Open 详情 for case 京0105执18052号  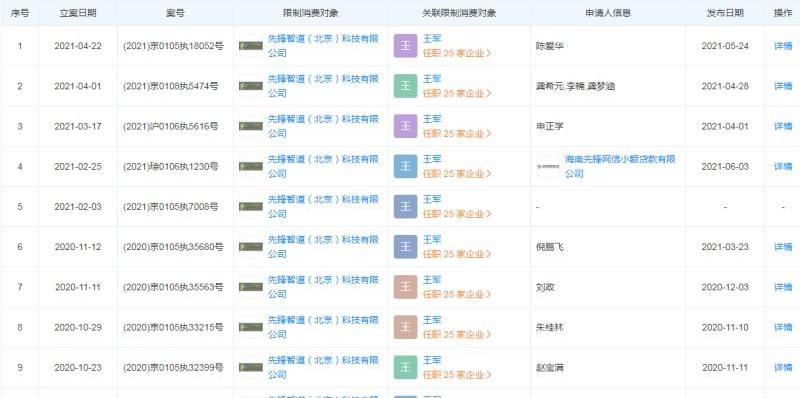pos(783,46)
